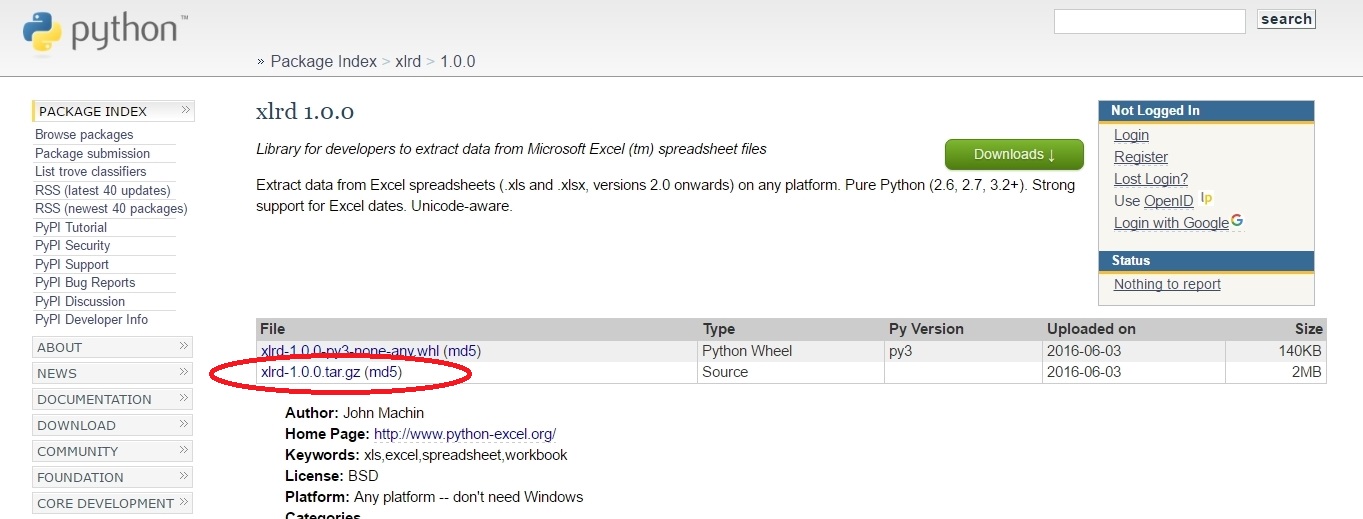Open the PACKAGE INDEX menu item
Screen dimensions: 1363x519
(x=113, y=111)
